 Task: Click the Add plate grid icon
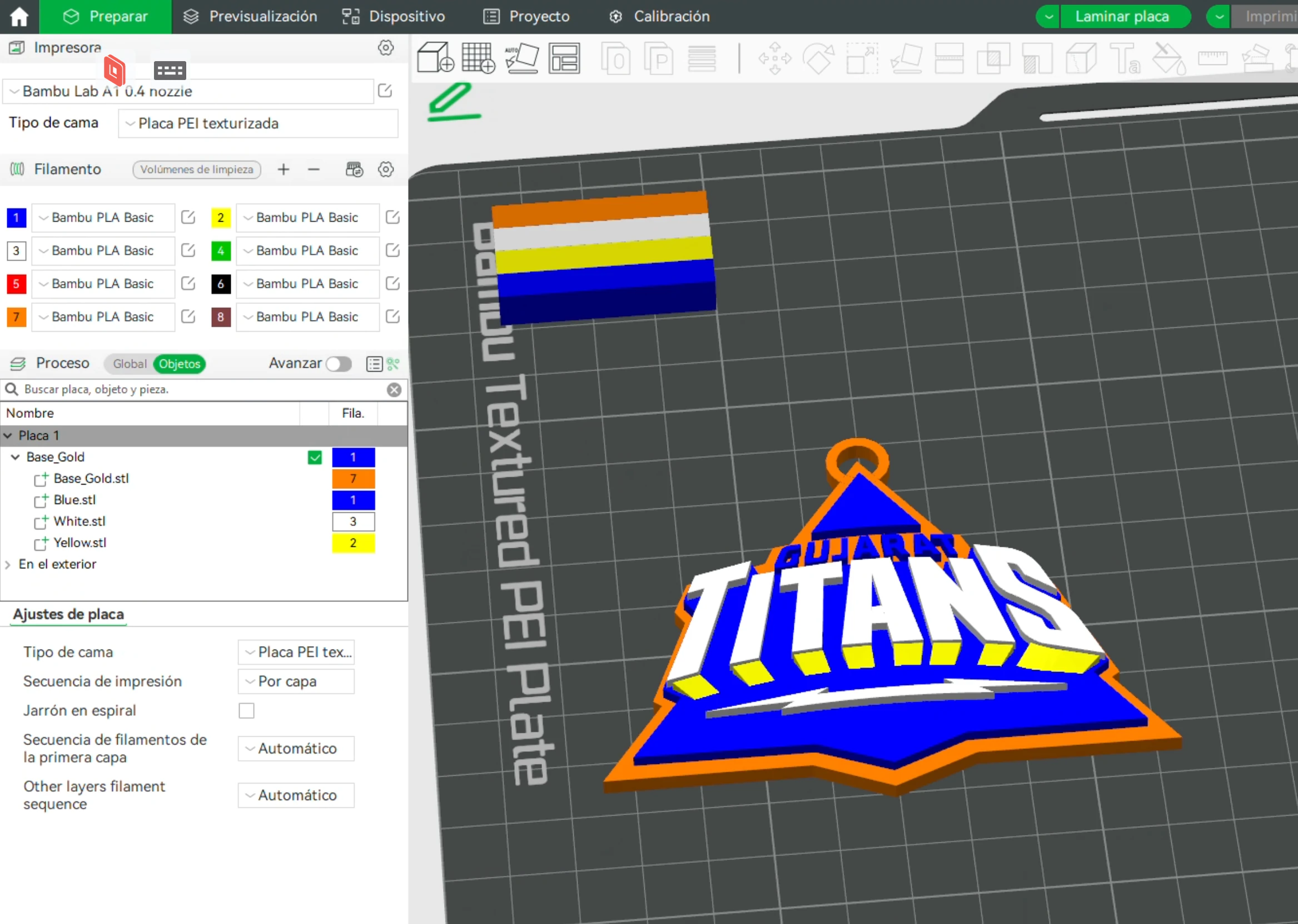click(x=478, y=57)
